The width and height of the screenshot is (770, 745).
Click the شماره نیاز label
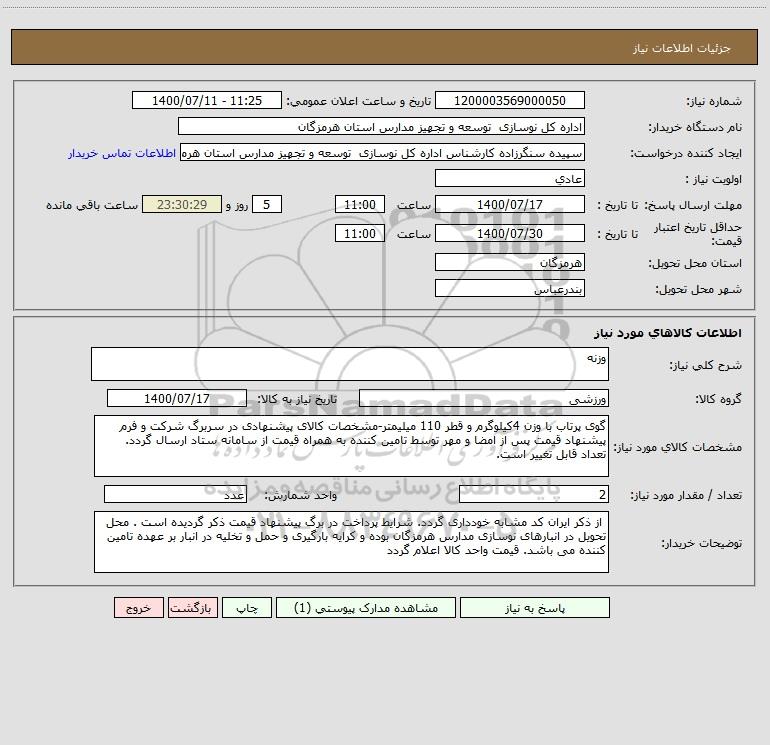tap(714, 102)
